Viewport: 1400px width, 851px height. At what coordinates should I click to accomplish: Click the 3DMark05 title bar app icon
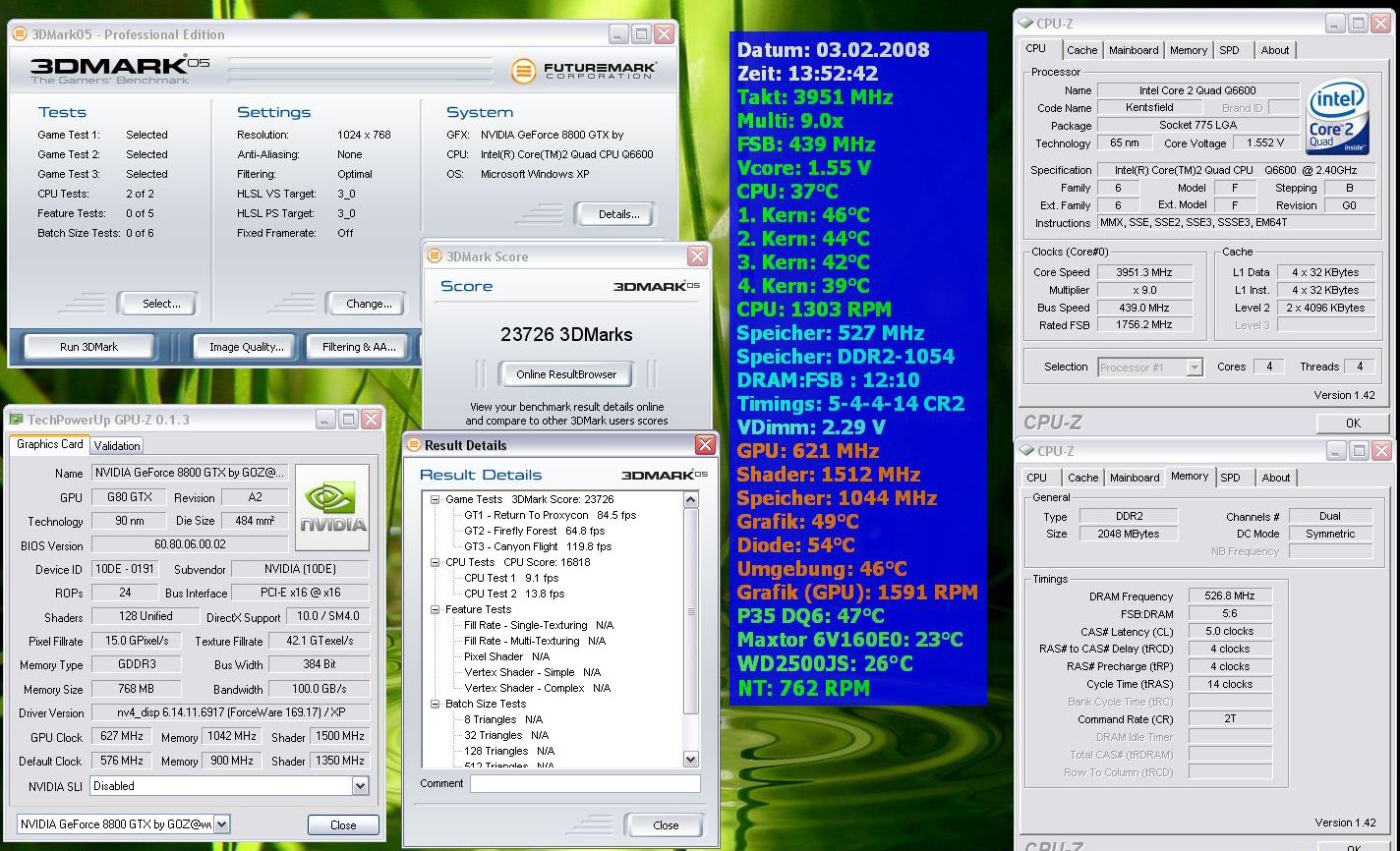click(21, 33)
